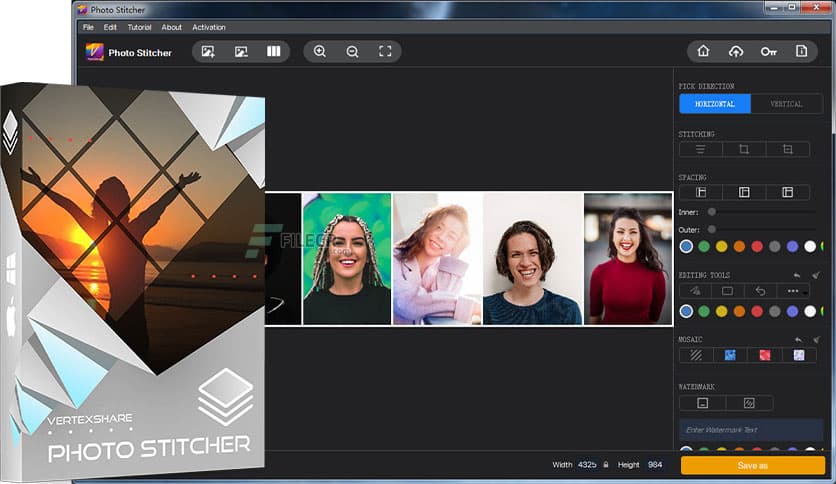Click the Width value 4325
Image resolution: width=836 pixels, height=484 pixels.
[x=587, y=465]
